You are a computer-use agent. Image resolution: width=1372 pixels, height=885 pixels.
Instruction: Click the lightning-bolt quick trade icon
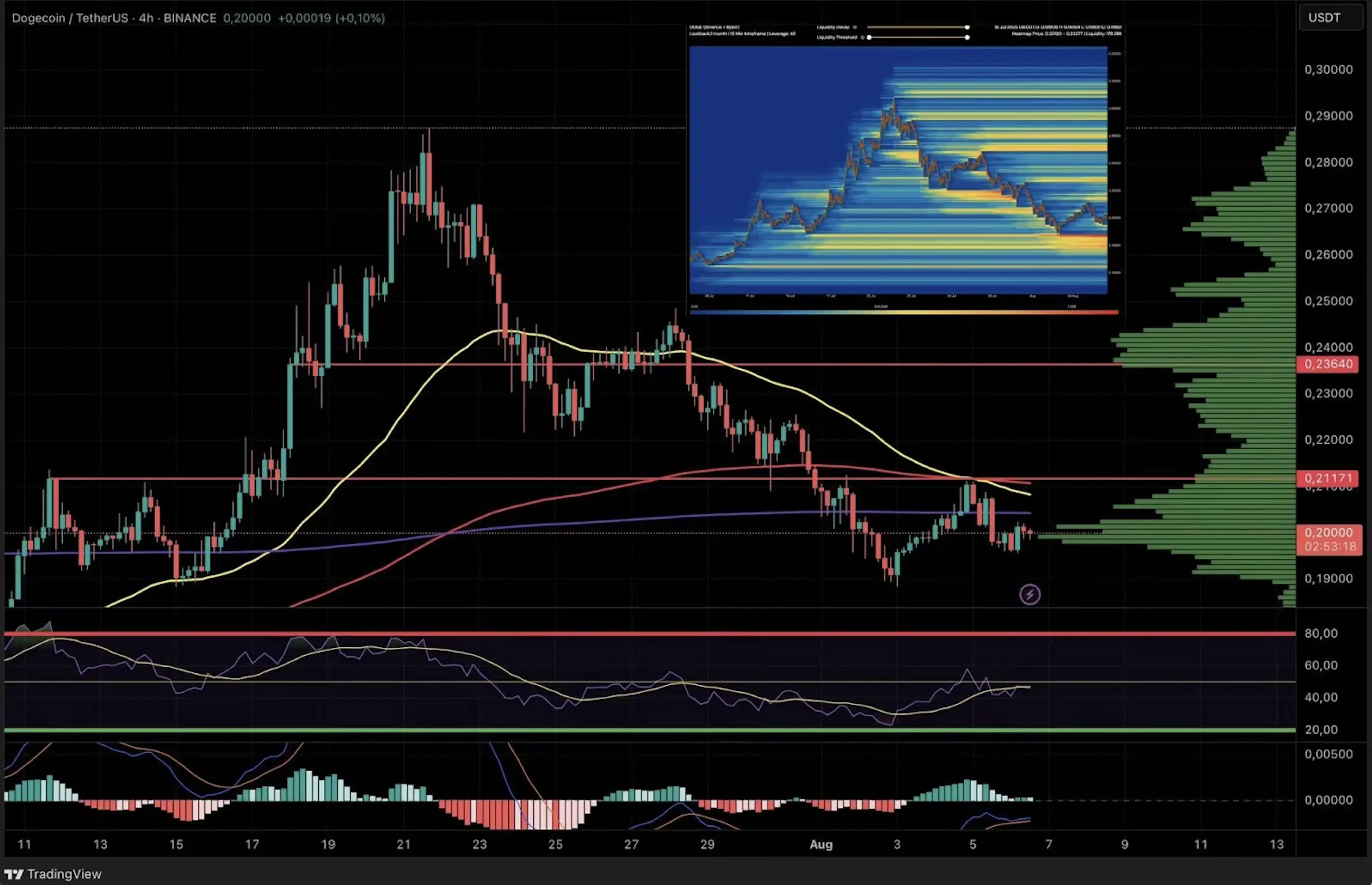[1031, 595]
